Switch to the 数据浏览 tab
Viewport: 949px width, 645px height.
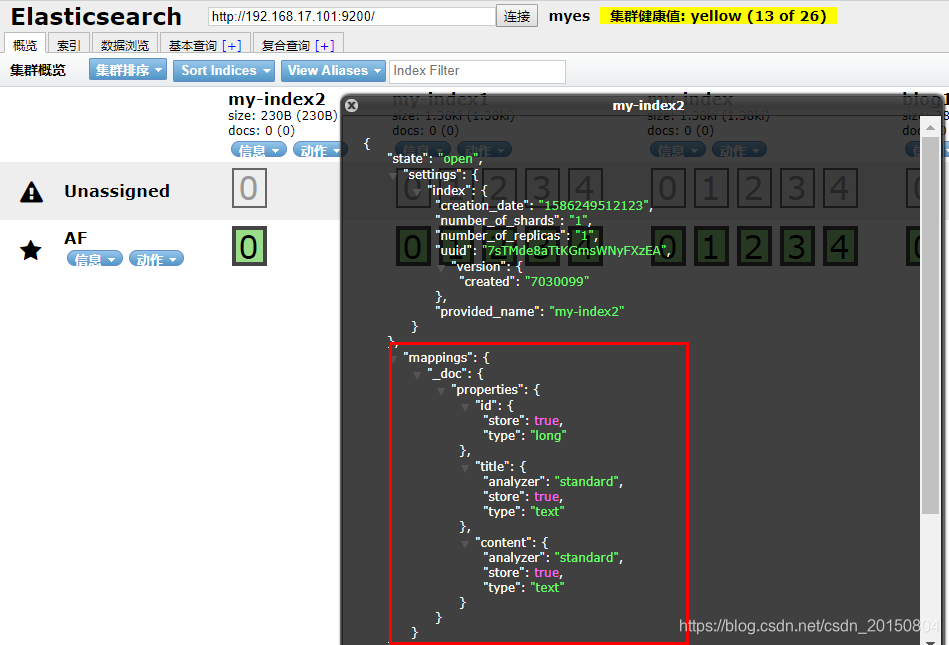tap(125, 45)
